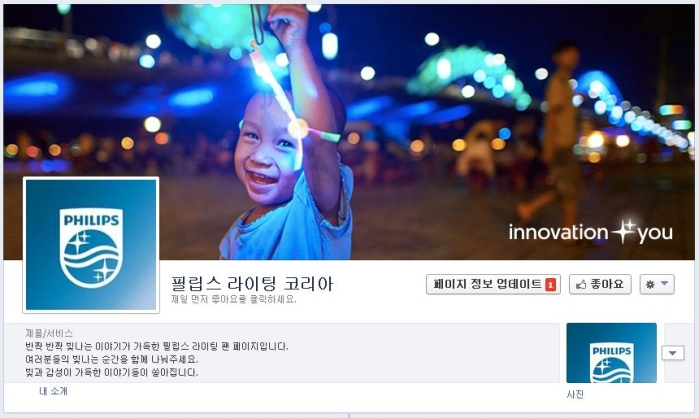Like the page with 좋아요 button
699x418 pixels.
pyautogui.click(x=600, y=284)
